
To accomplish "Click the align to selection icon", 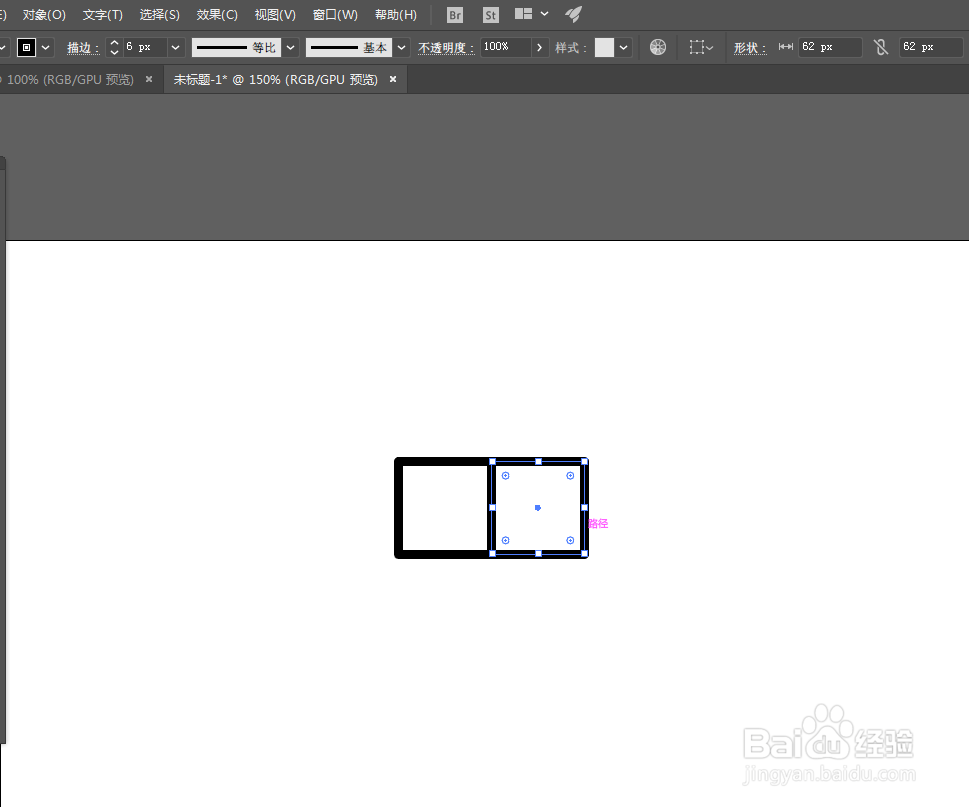I will point(697,47).
